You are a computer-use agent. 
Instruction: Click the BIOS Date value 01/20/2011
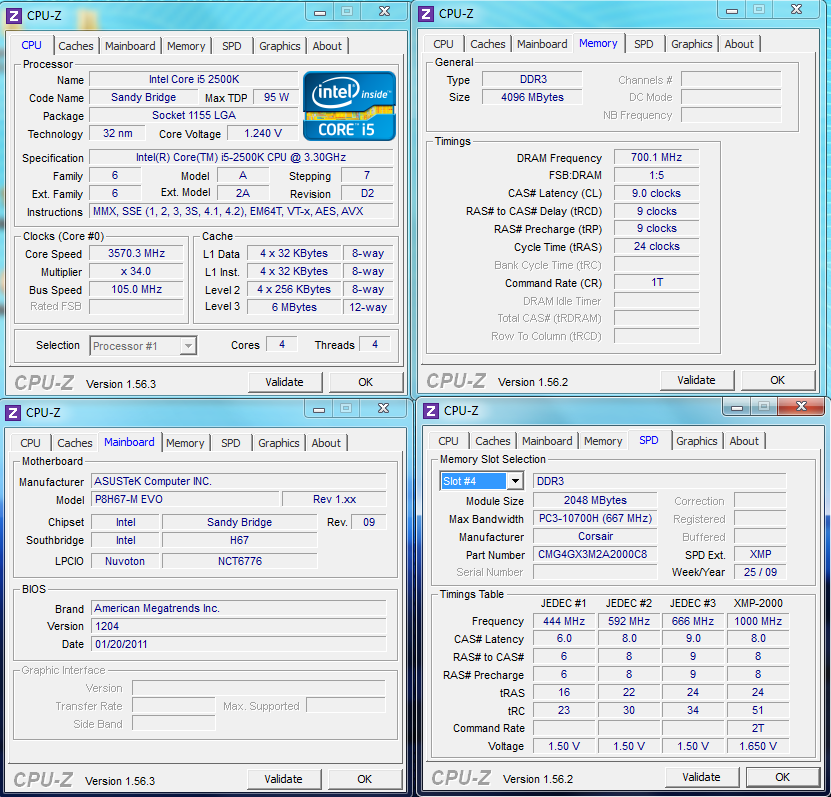tap(239, 644)
